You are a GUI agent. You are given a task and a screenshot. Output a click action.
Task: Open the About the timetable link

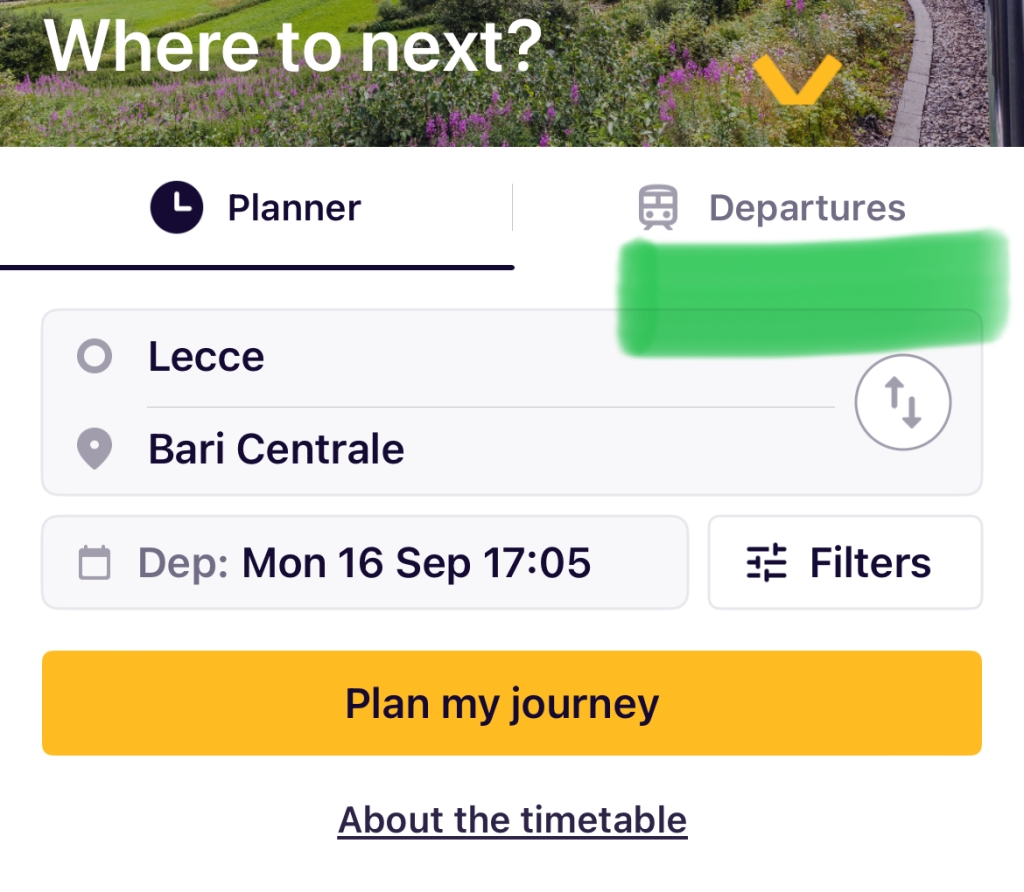pos(513,820)
